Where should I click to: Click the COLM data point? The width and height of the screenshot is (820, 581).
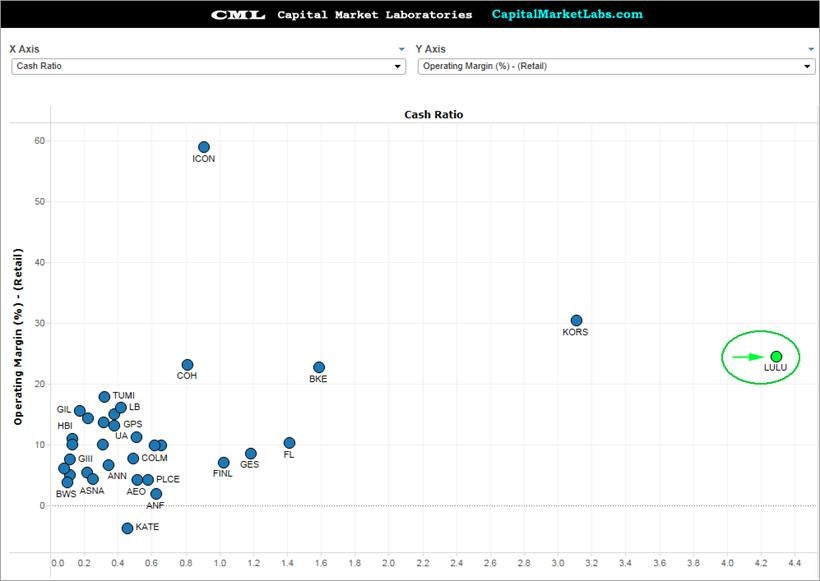coord(133,459)
